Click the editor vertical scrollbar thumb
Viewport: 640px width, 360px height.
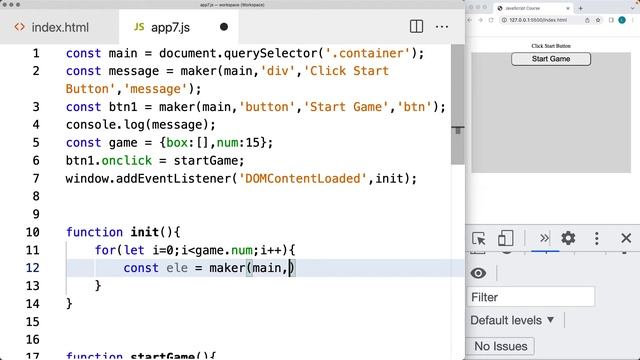coord(458,104)
